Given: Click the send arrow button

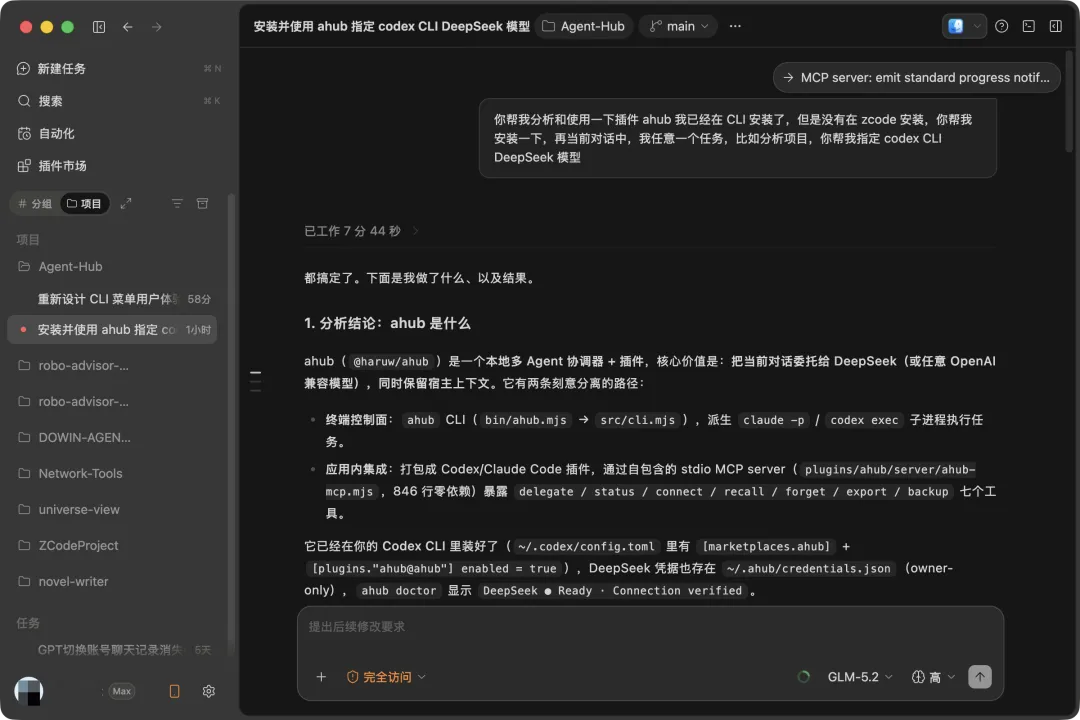Looking at the screenshot, I should (x=979, y=677).
